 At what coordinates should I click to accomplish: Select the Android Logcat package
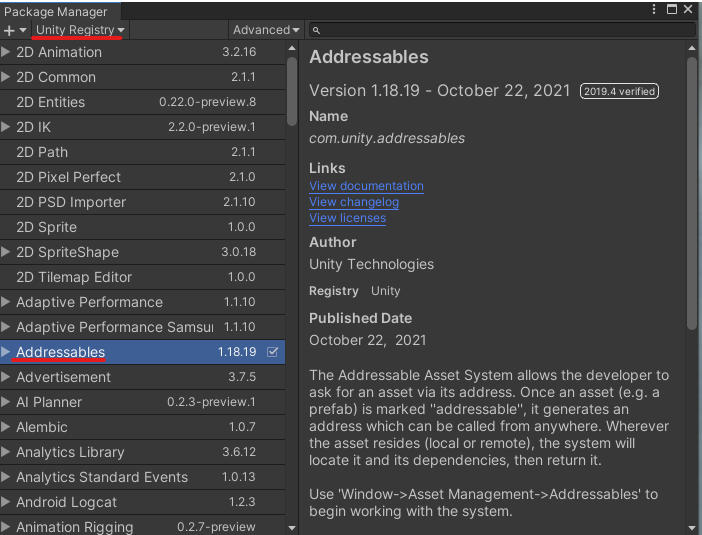(x=142, y=502)
